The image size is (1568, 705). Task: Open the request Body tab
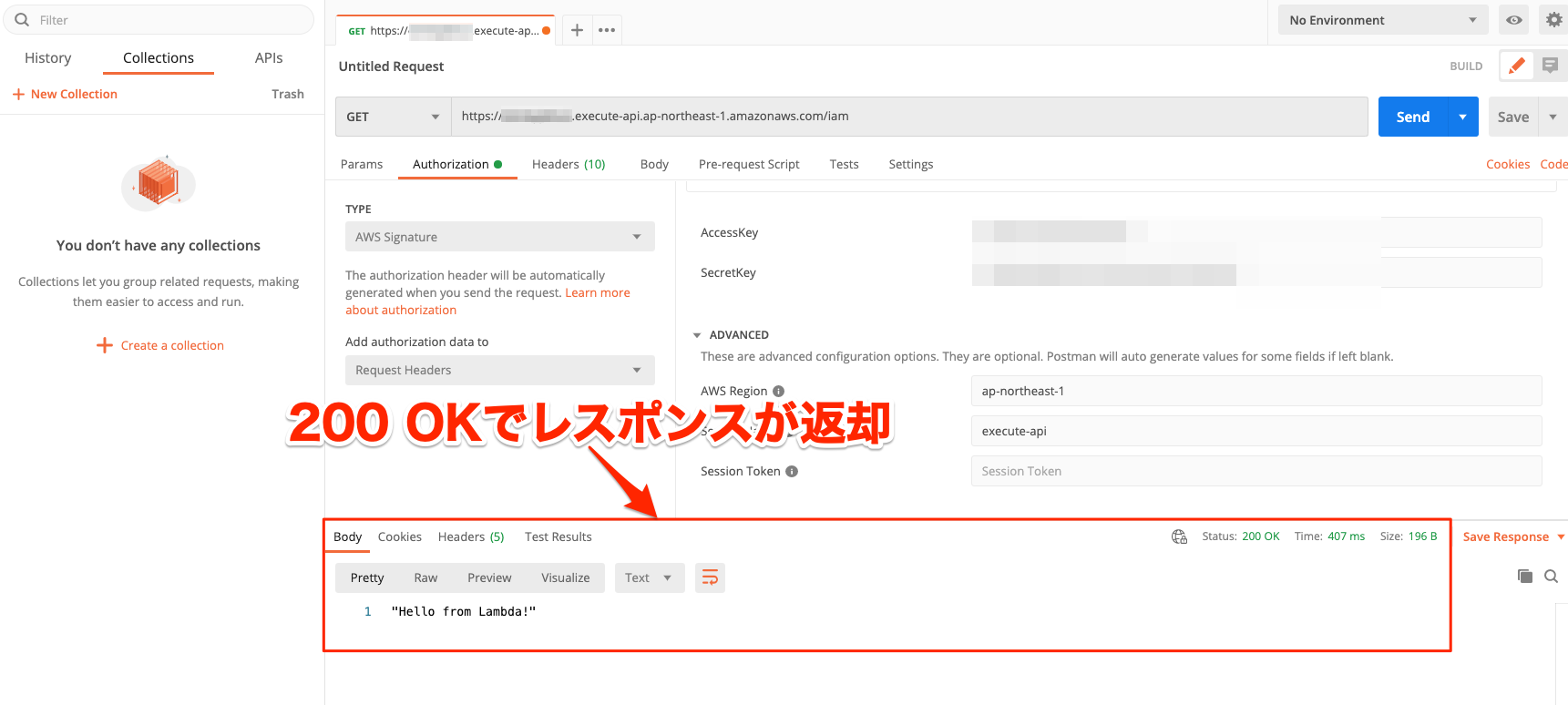click(654, 164)
